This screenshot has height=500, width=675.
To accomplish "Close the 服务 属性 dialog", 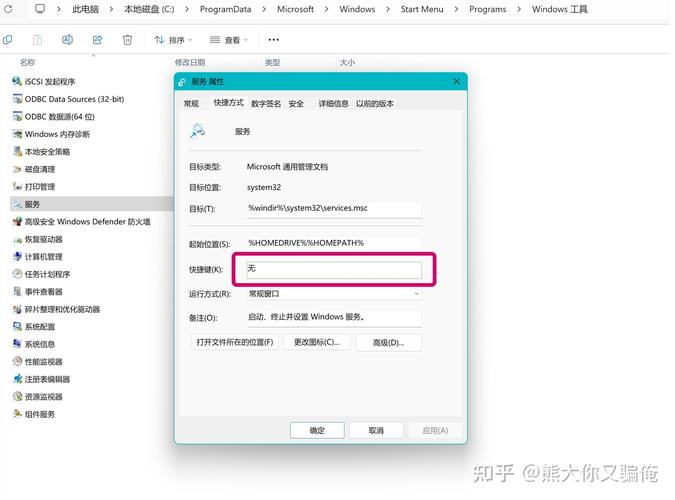I will point(456,81).
